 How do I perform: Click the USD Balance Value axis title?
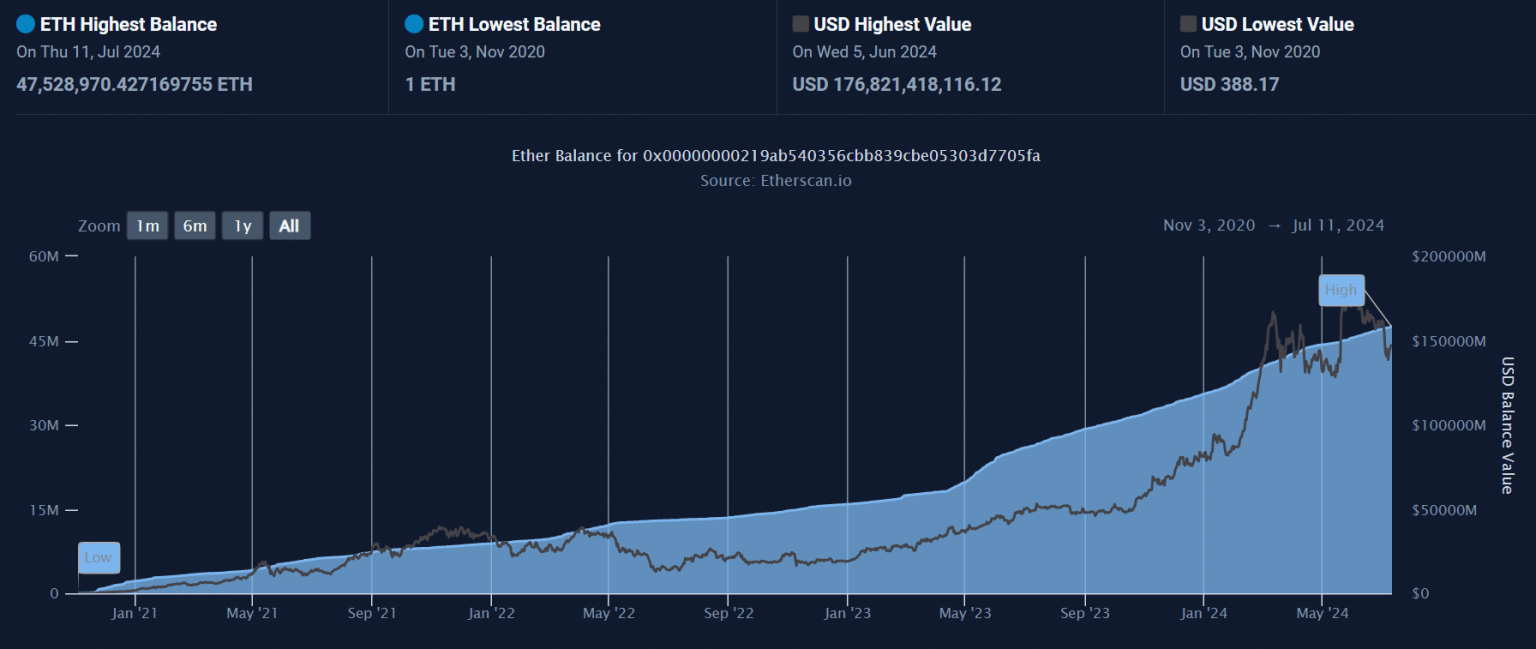pyautogui.click(x=1507, y=425)
